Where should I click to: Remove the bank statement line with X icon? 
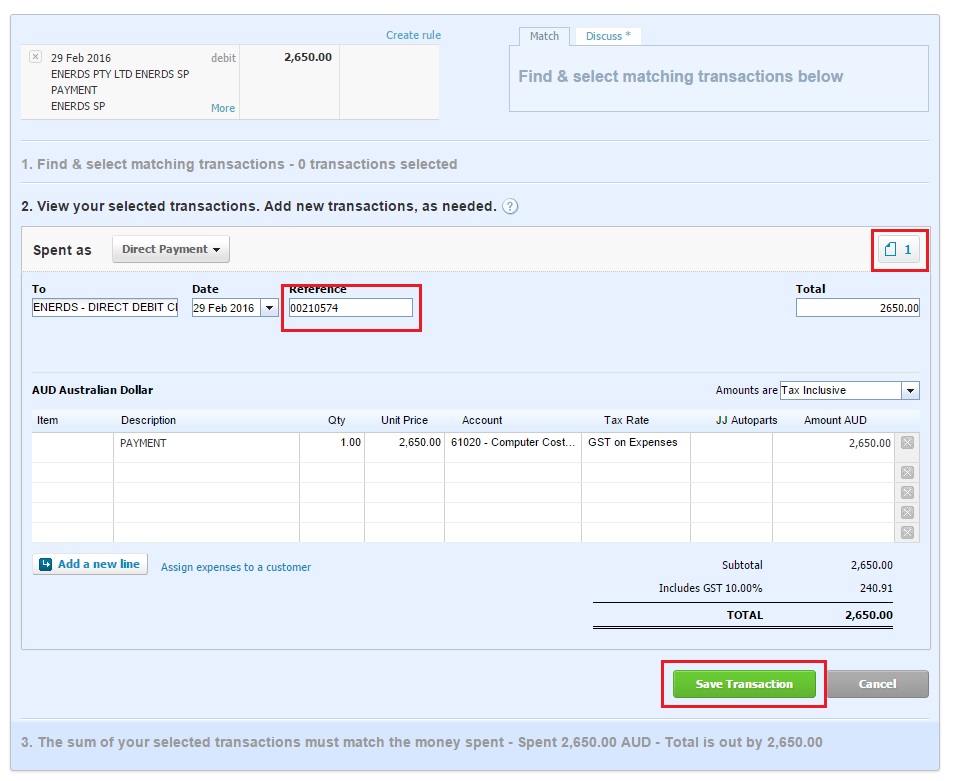click(x=36, y=57)
